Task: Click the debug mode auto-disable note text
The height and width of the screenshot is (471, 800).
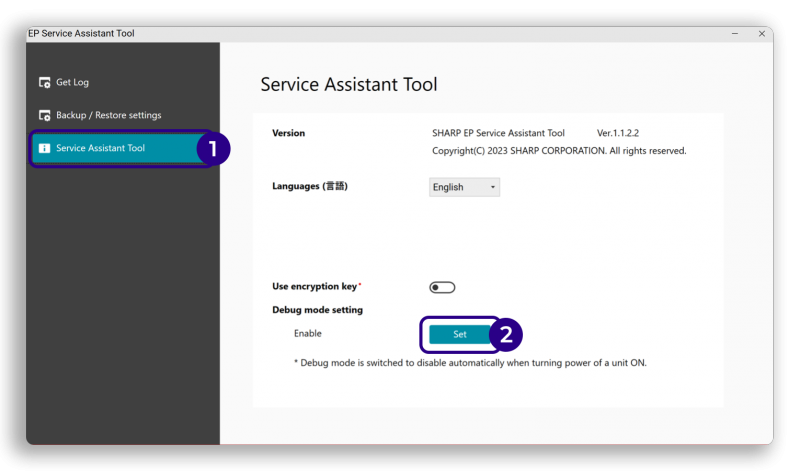Action: [470, 363]
